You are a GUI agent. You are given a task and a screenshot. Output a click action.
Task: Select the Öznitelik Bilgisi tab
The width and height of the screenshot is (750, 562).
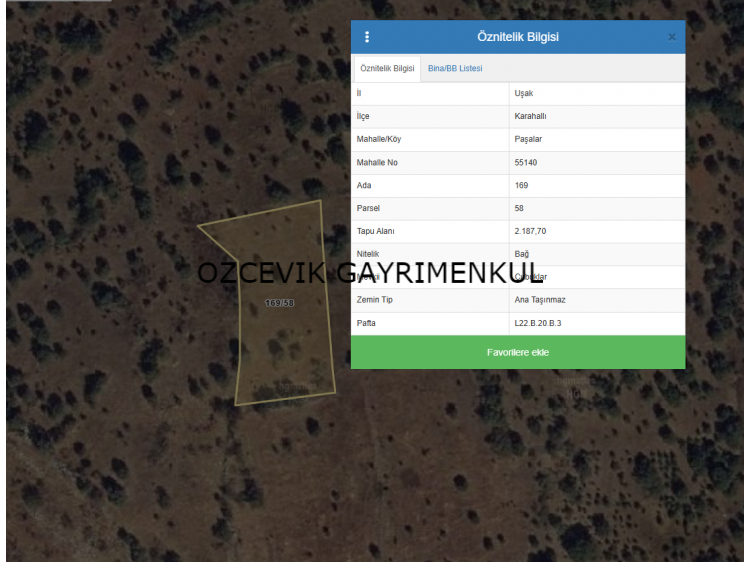pos(387,68)
